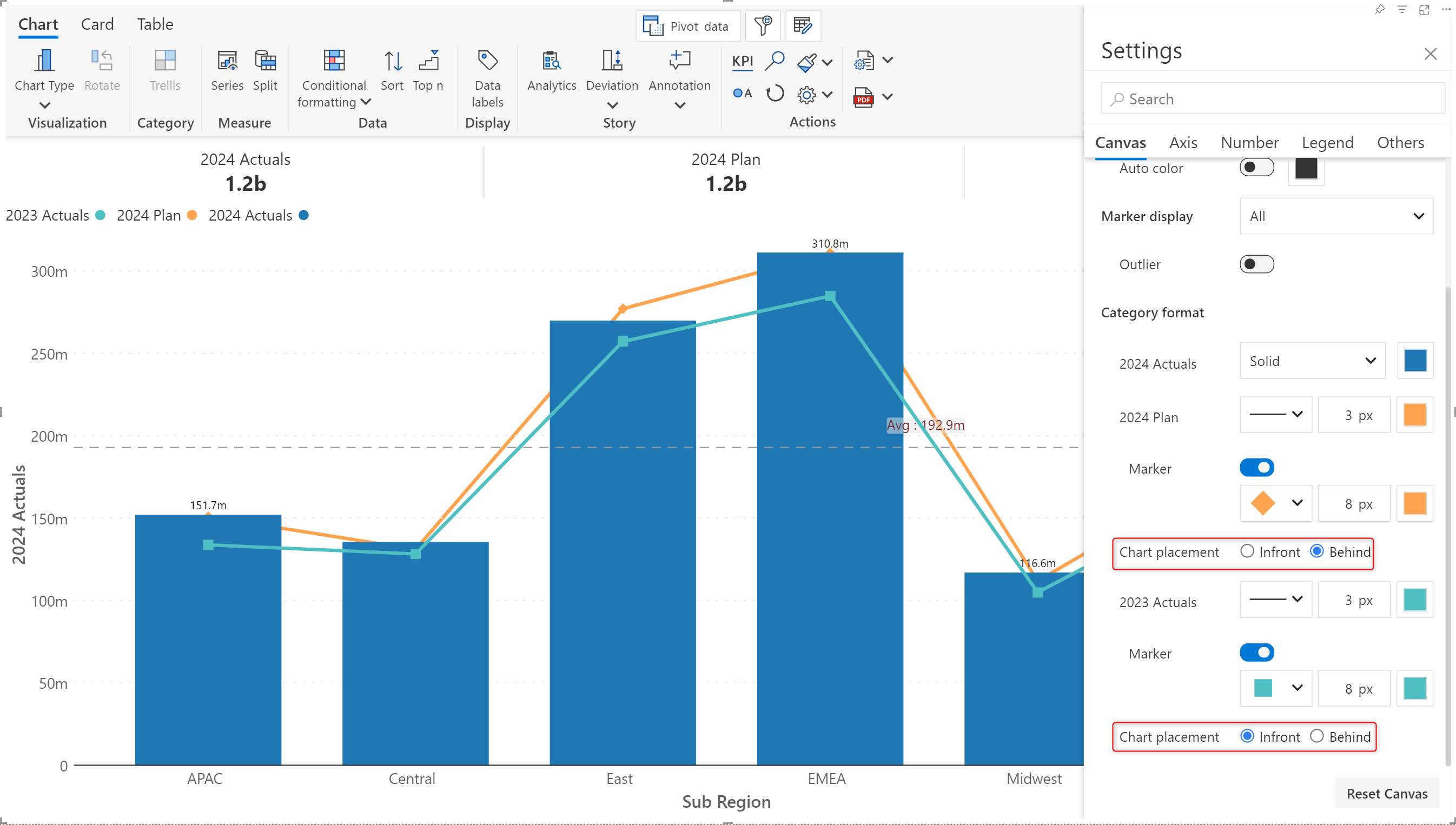The image size is (1456, 825).
Task: Open the 2024 Actuals Solid fill dropdown
Action: (x=1313, y=361)
